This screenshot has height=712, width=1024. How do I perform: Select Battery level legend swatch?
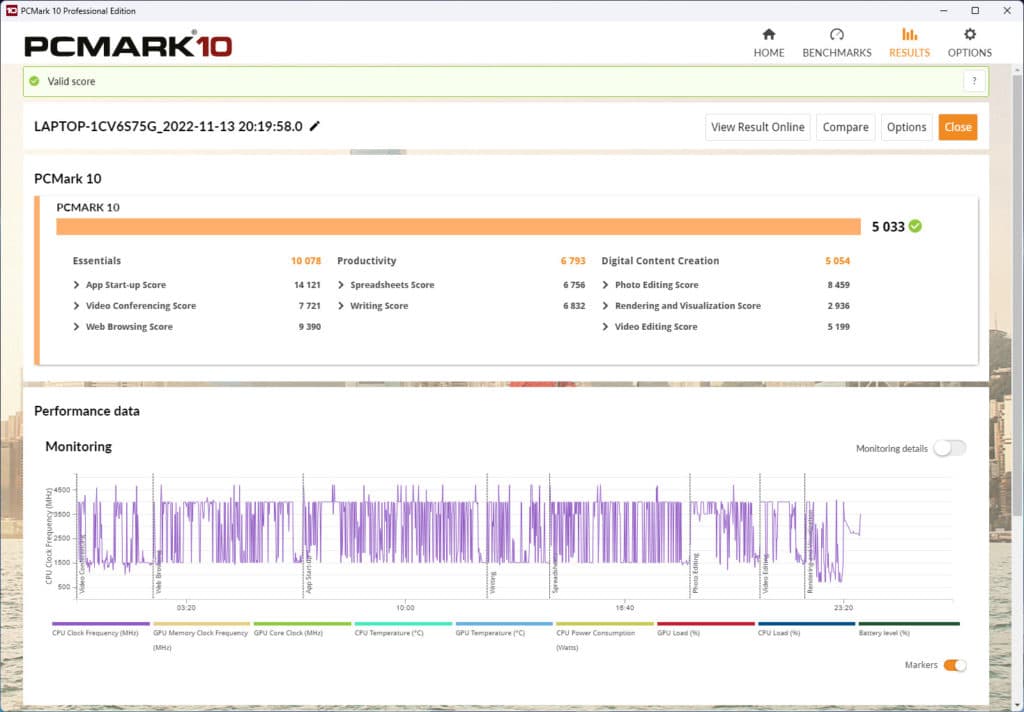coord(909,624)
